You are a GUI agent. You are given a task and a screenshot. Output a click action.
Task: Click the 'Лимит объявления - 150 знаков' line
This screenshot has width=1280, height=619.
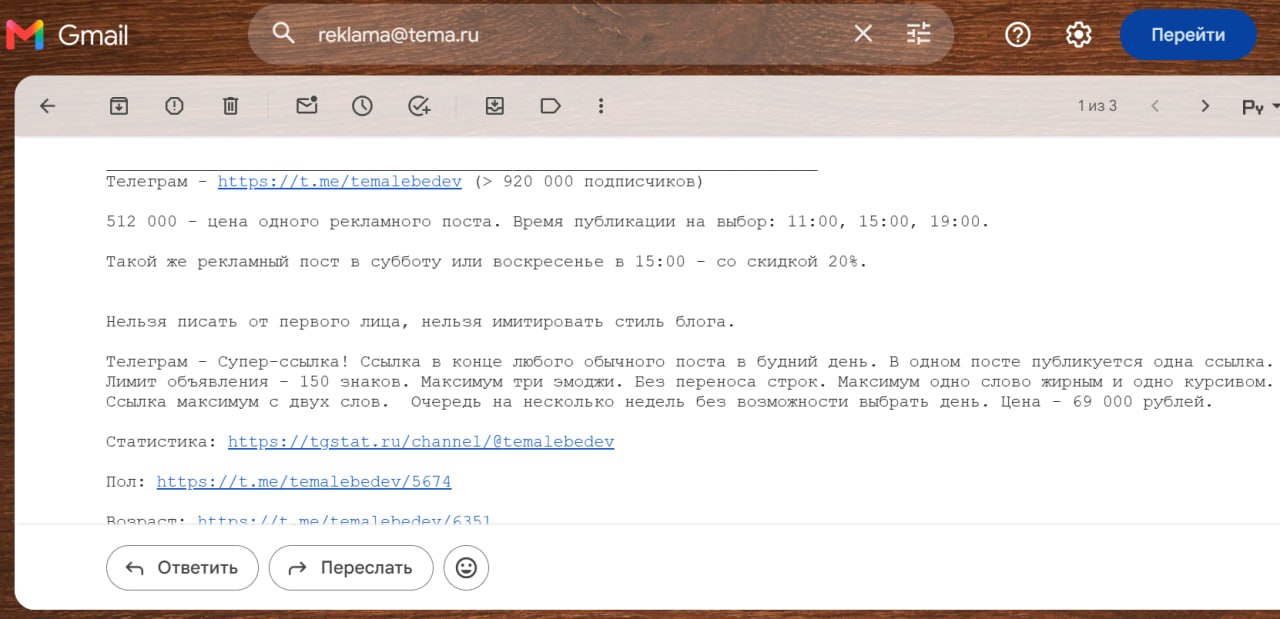(x=690, y=382)
